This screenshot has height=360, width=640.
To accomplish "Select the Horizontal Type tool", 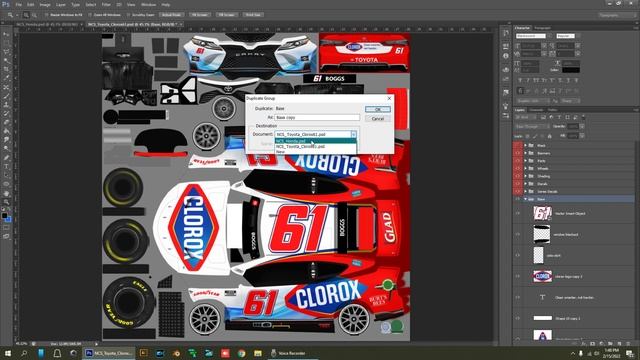I will 6,167.
